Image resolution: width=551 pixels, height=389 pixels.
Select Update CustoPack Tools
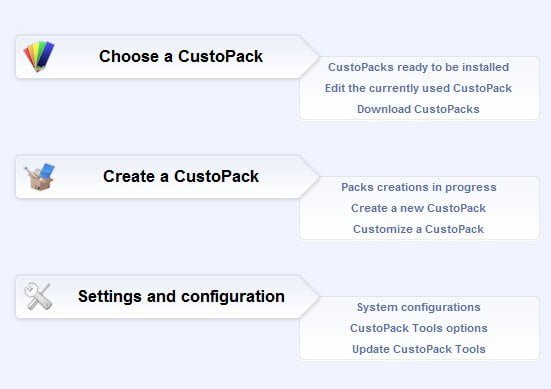pyautogui.click(x=419, y=349)
